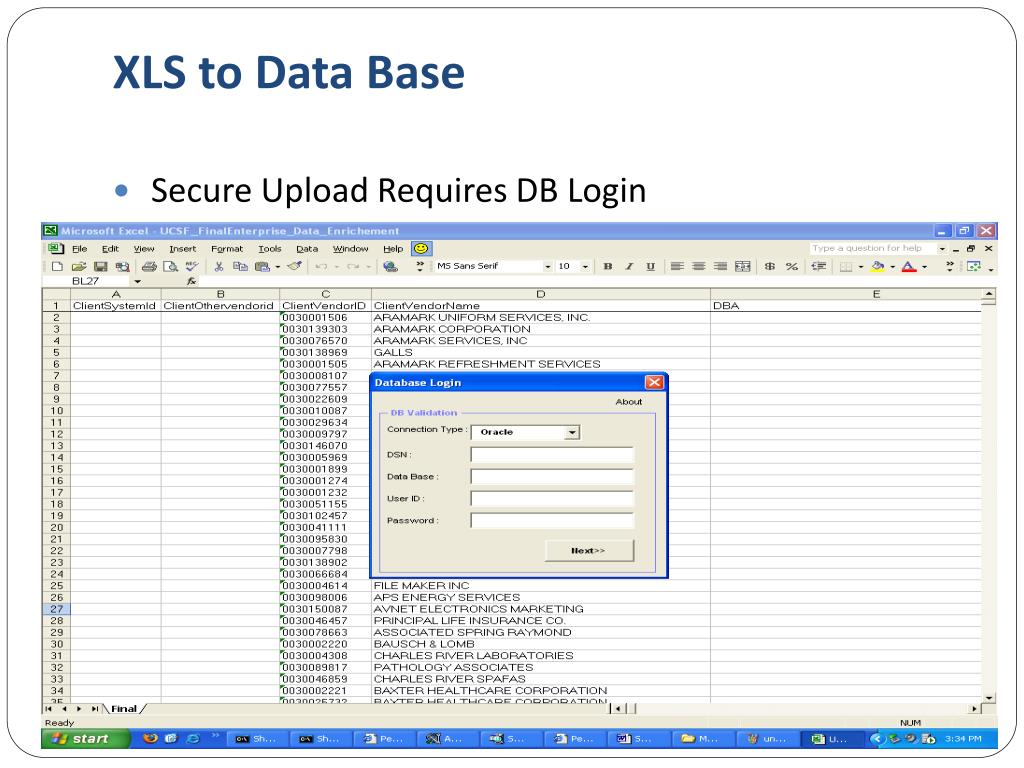Expand more standard toolbar options
Image resolution: width=1024 pixels, height=768 pixels.
tap(420, 266)
